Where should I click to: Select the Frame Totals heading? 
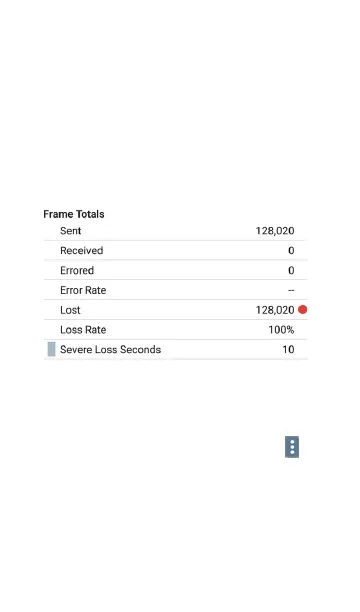(x=74, y=214)
